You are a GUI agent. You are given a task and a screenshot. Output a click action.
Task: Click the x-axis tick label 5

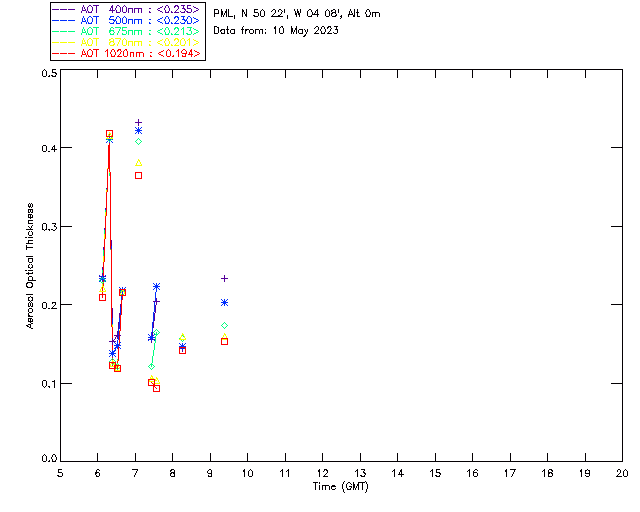tap(60, 473)
